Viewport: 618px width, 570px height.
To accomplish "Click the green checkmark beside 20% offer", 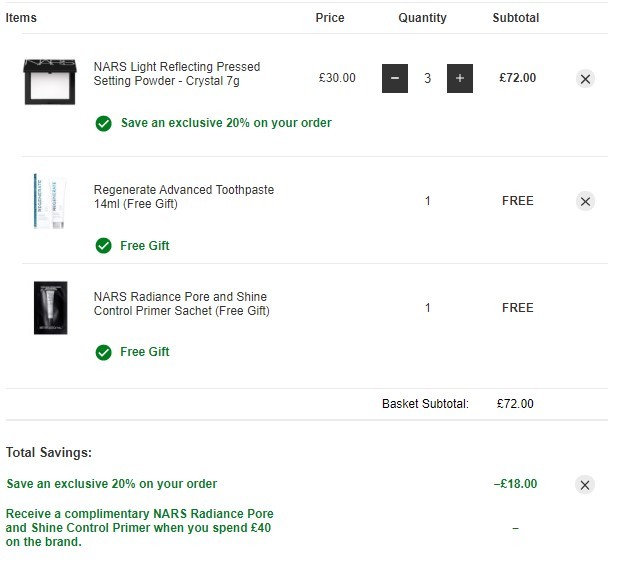I will point(104,123).
